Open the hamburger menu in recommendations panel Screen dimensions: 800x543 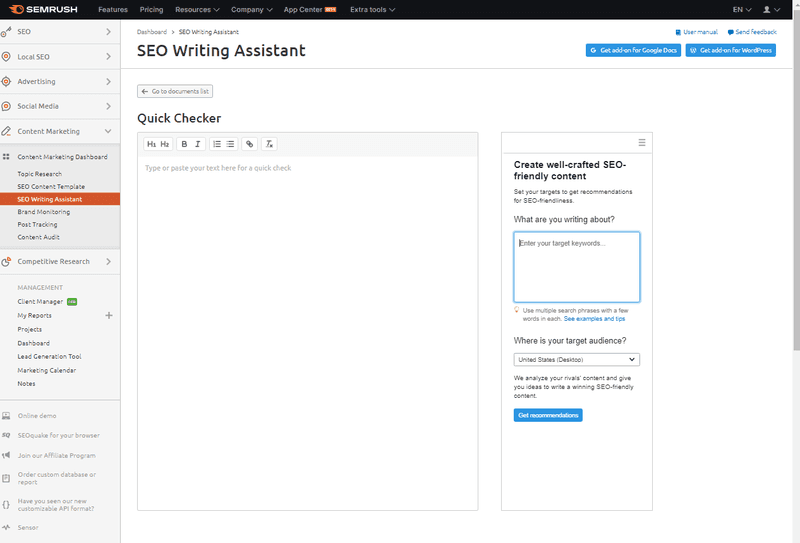[x=642, y=142]
